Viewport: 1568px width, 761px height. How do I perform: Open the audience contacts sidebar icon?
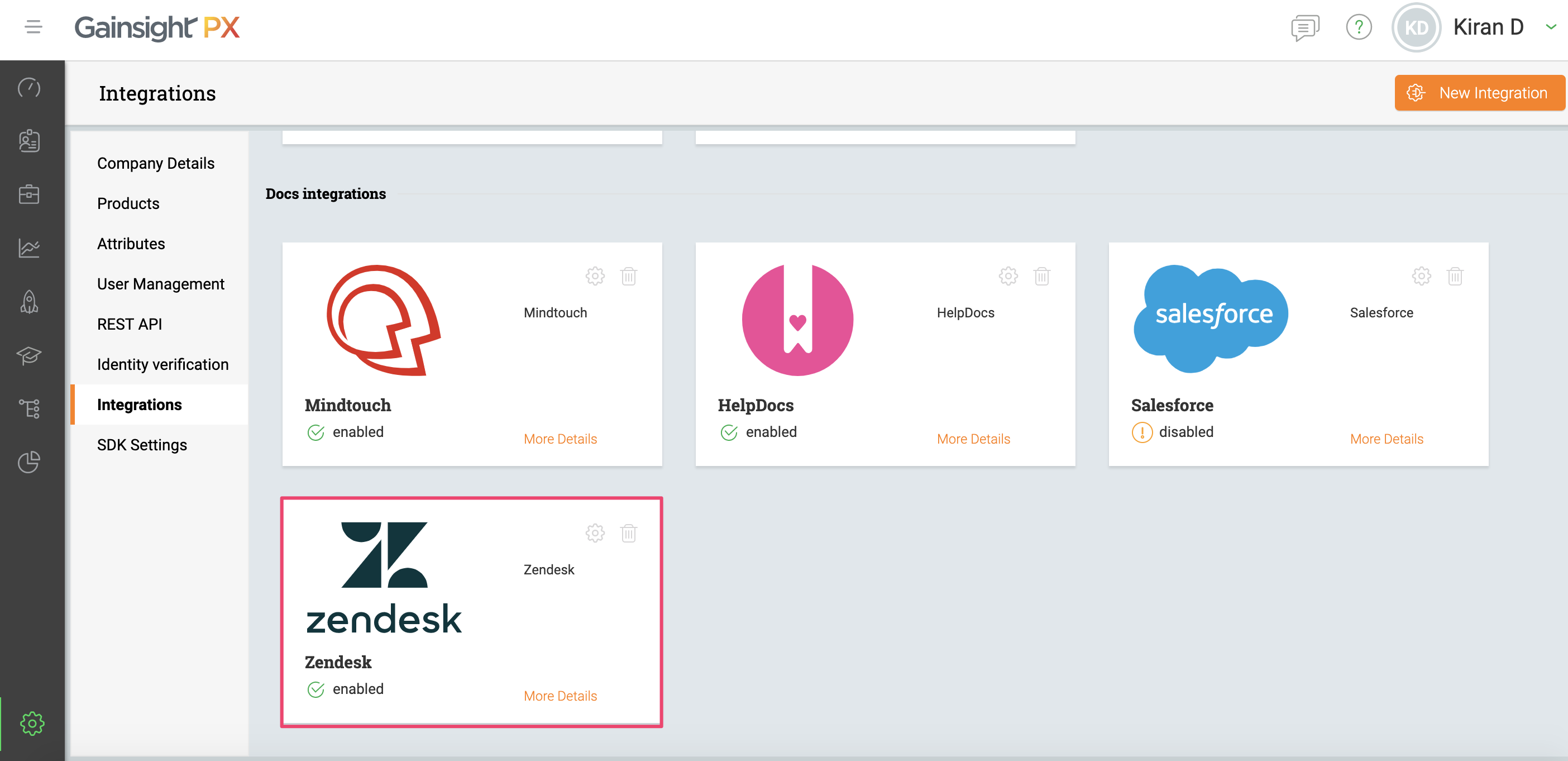tap(28, 141)
